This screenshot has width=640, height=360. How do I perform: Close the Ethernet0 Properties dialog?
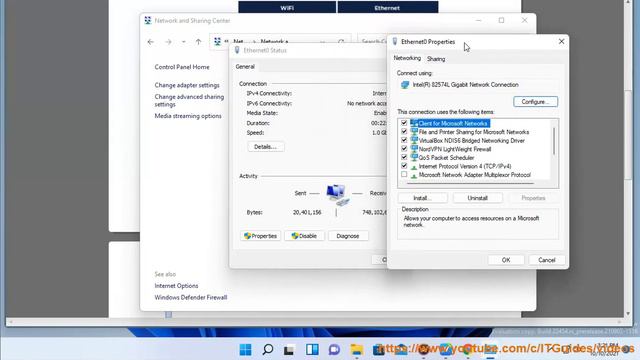[562, 42]
